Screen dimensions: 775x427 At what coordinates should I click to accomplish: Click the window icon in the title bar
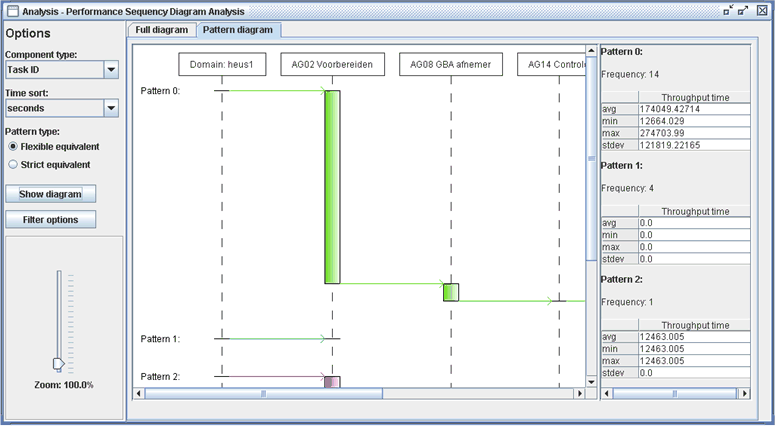(11, 10)
